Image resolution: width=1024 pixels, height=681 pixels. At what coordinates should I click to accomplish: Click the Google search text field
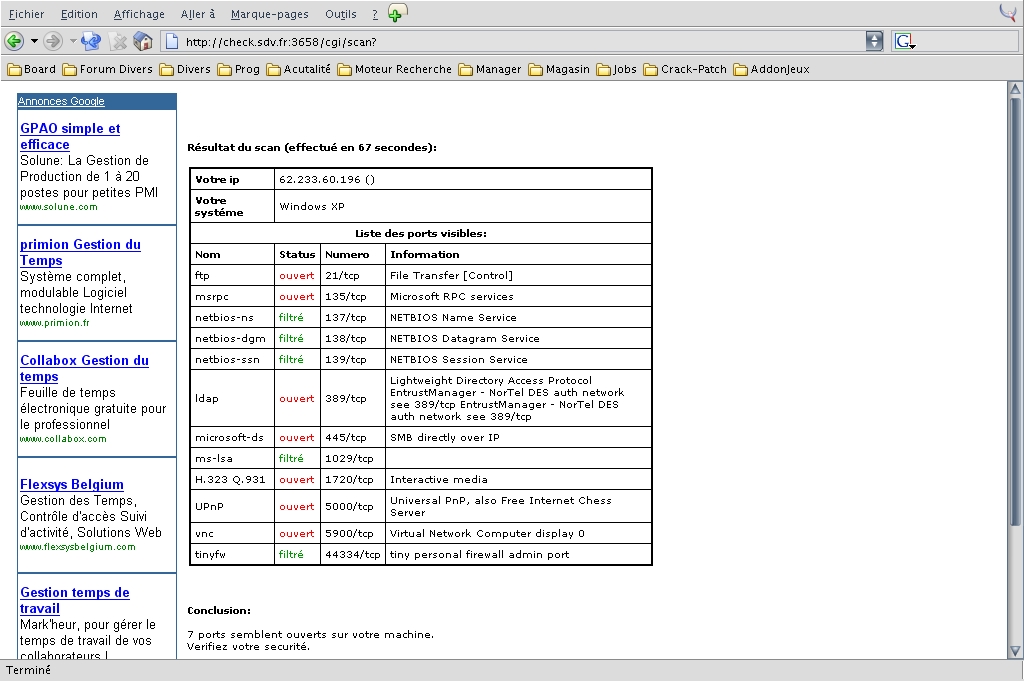click(x=967, y=42)
